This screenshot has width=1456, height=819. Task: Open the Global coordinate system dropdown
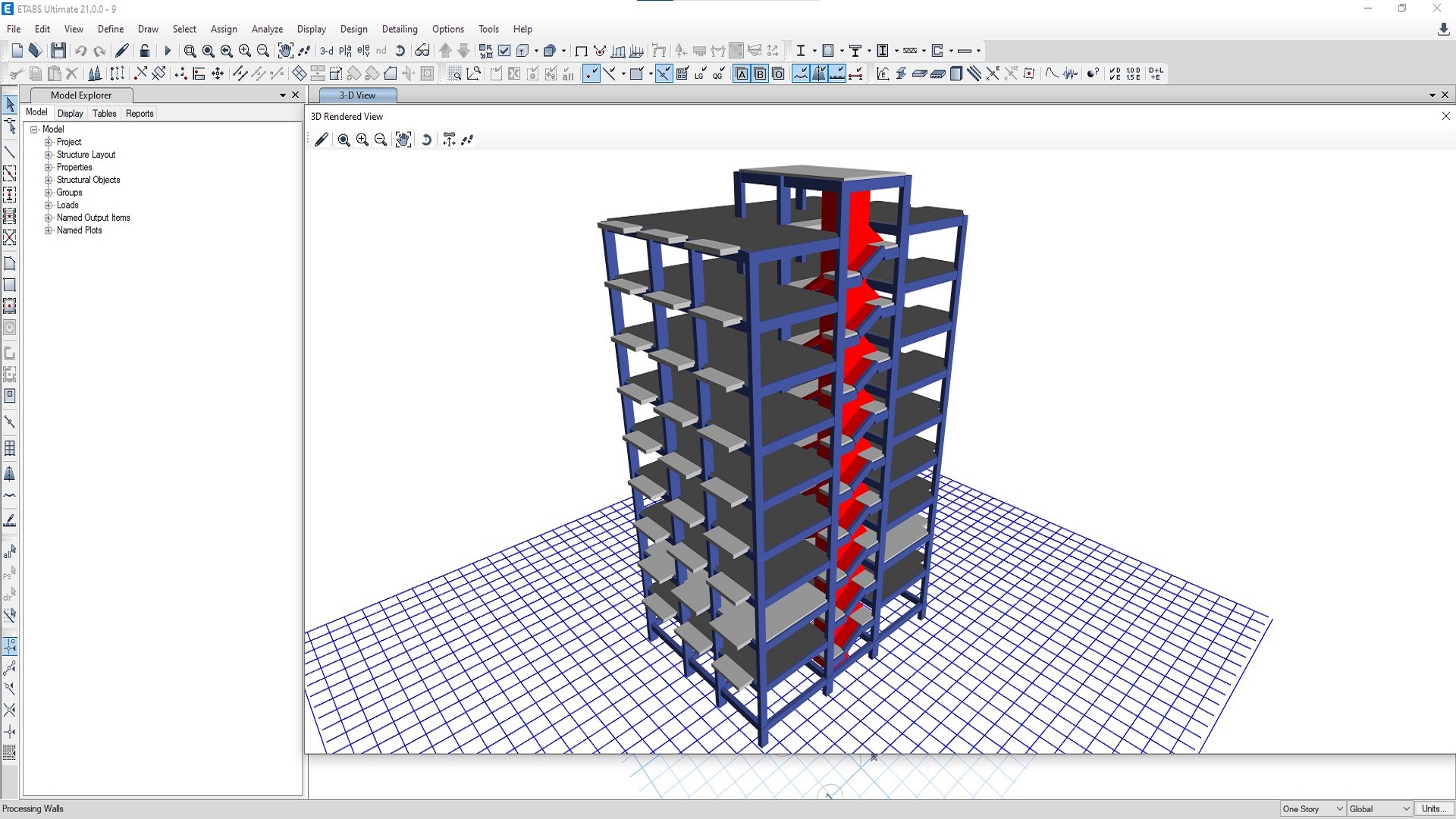point(1407,809)
